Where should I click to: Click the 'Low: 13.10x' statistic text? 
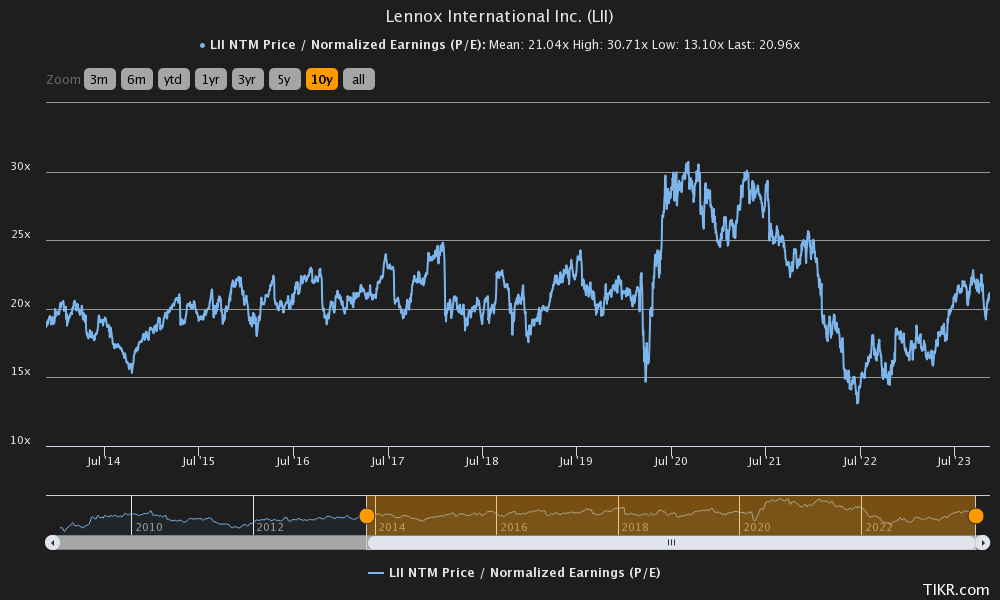point(688,45)
